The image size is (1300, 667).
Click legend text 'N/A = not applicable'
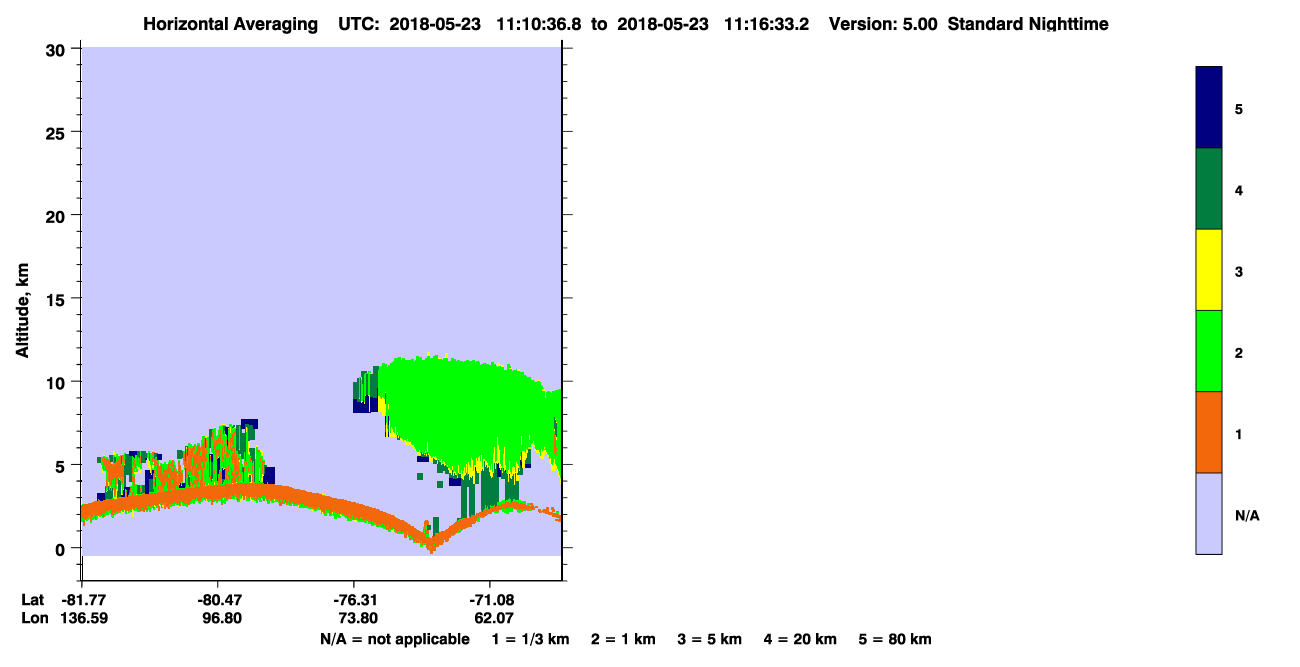click(x=394, y=639)
